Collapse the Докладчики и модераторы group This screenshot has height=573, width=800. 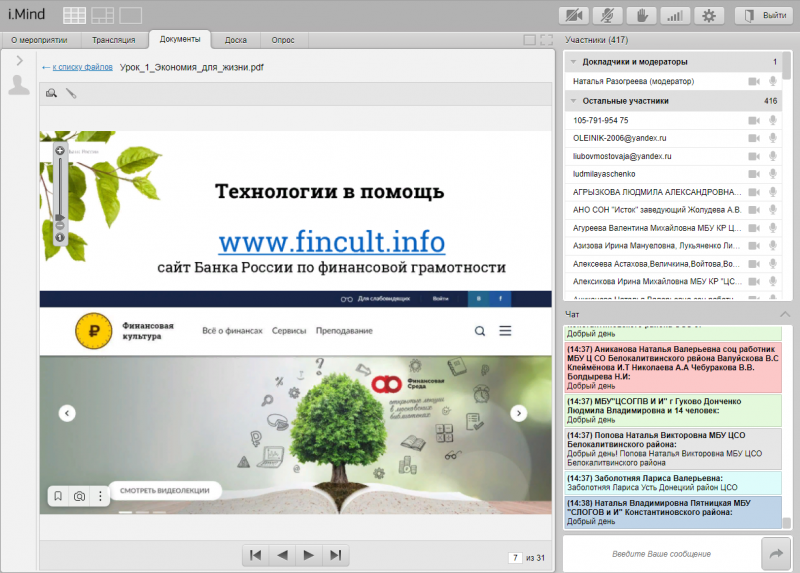click(x=573, y=62)
